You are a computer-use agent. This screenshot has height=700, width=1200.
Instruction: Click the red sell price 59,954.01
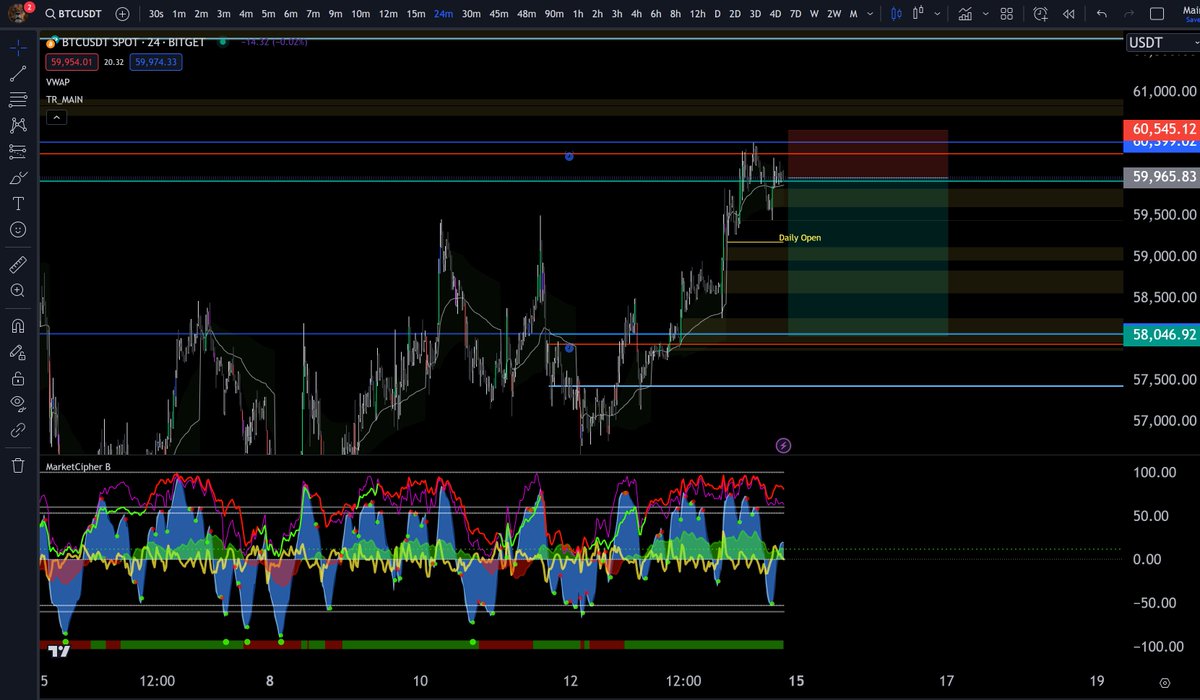pyautogui.click(x=72, y=62)
